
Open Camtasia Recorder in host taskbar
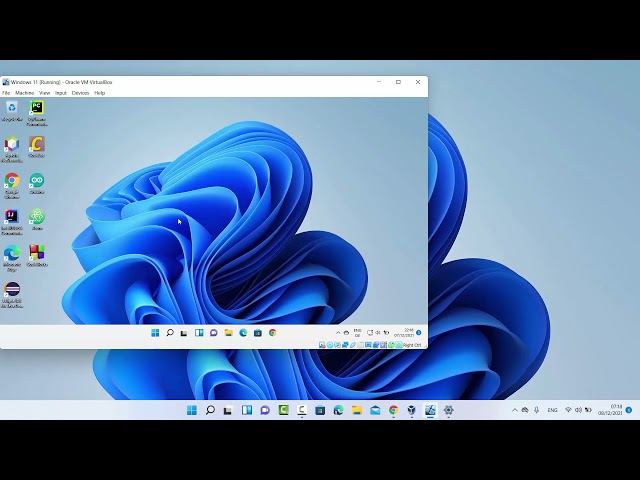point(302,410)
